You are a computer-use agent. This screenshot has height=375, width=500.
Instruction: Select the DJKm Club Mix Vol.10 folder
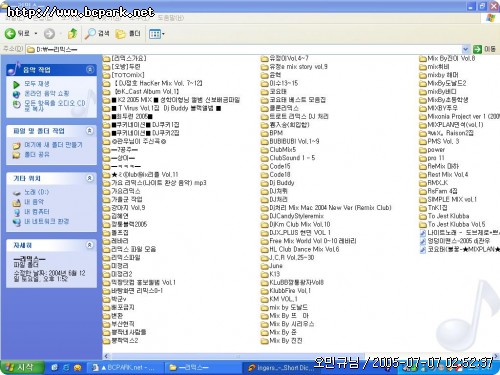(x=300, y=224)
